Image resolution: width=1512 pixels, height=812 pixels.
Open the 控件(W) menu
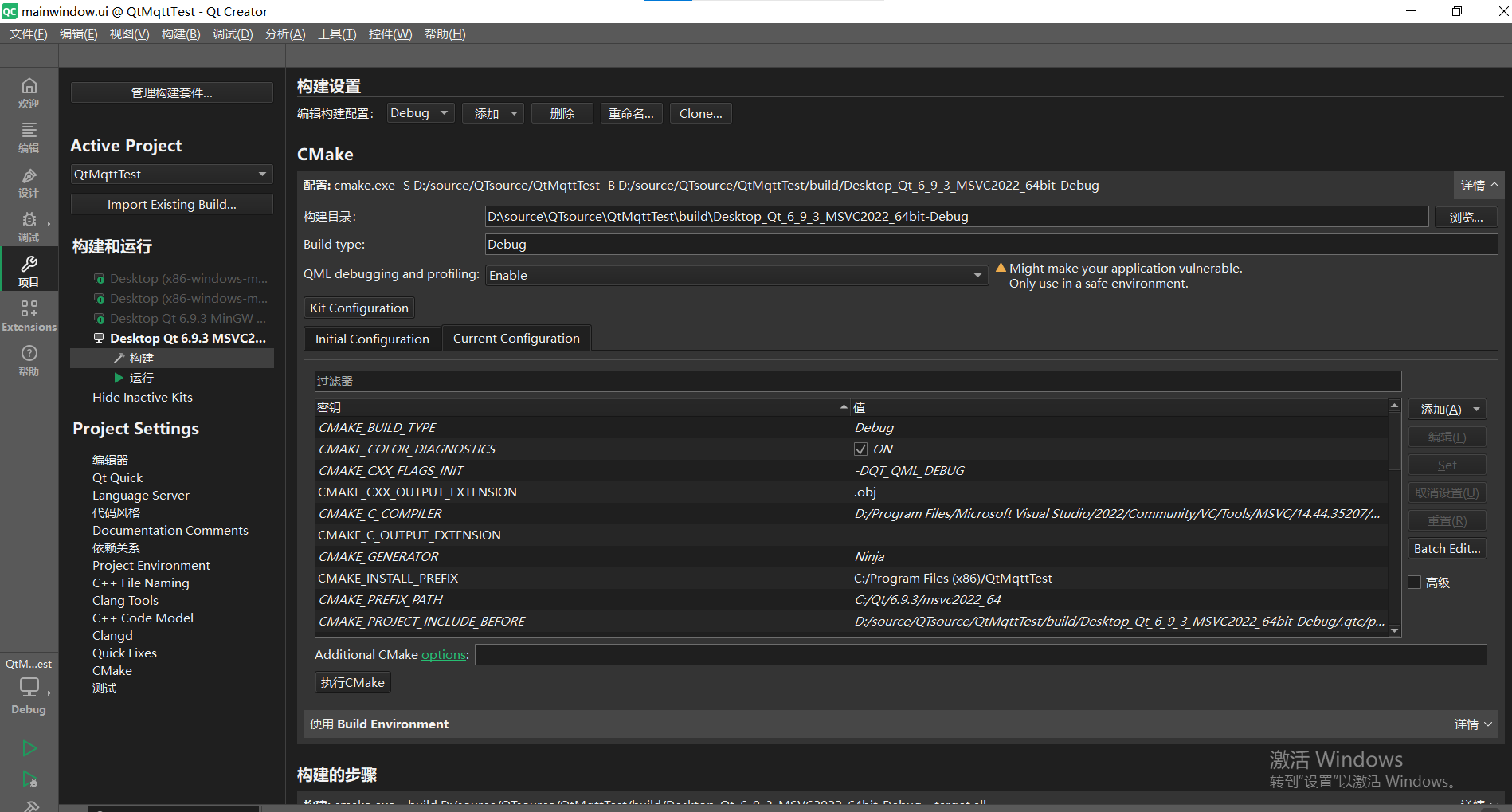(390, 33)
